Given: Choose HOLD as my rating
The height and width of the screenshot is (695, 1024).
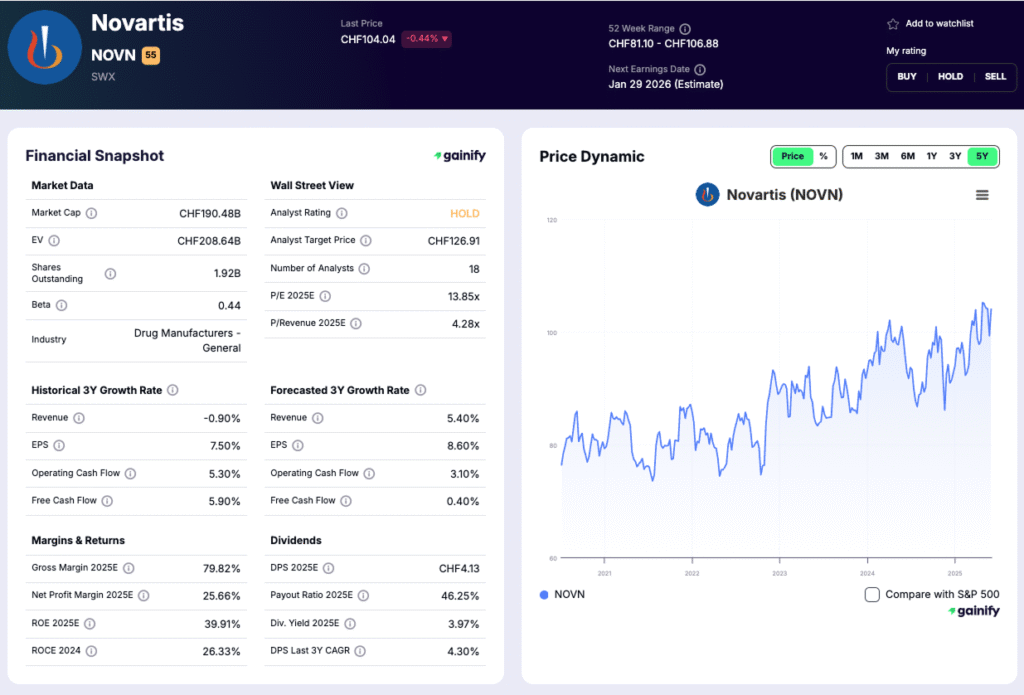Looking at the screenshot, I should (950, 77).
